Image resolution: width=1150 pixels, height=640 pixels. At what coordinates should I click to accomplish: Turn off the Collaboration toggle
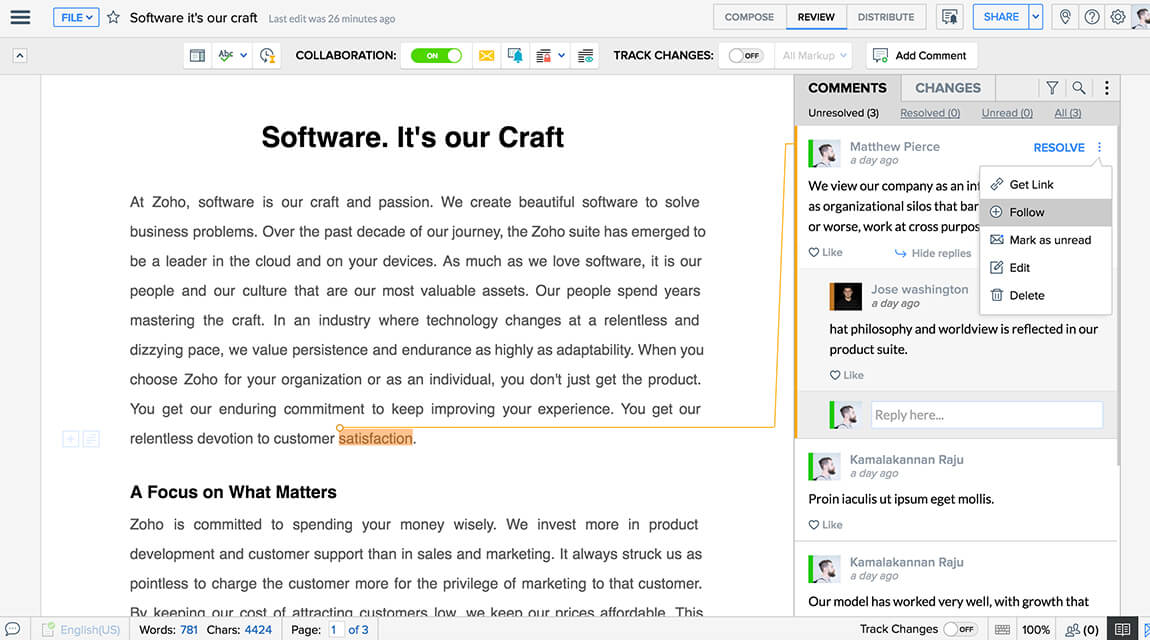tap(436, 56)
